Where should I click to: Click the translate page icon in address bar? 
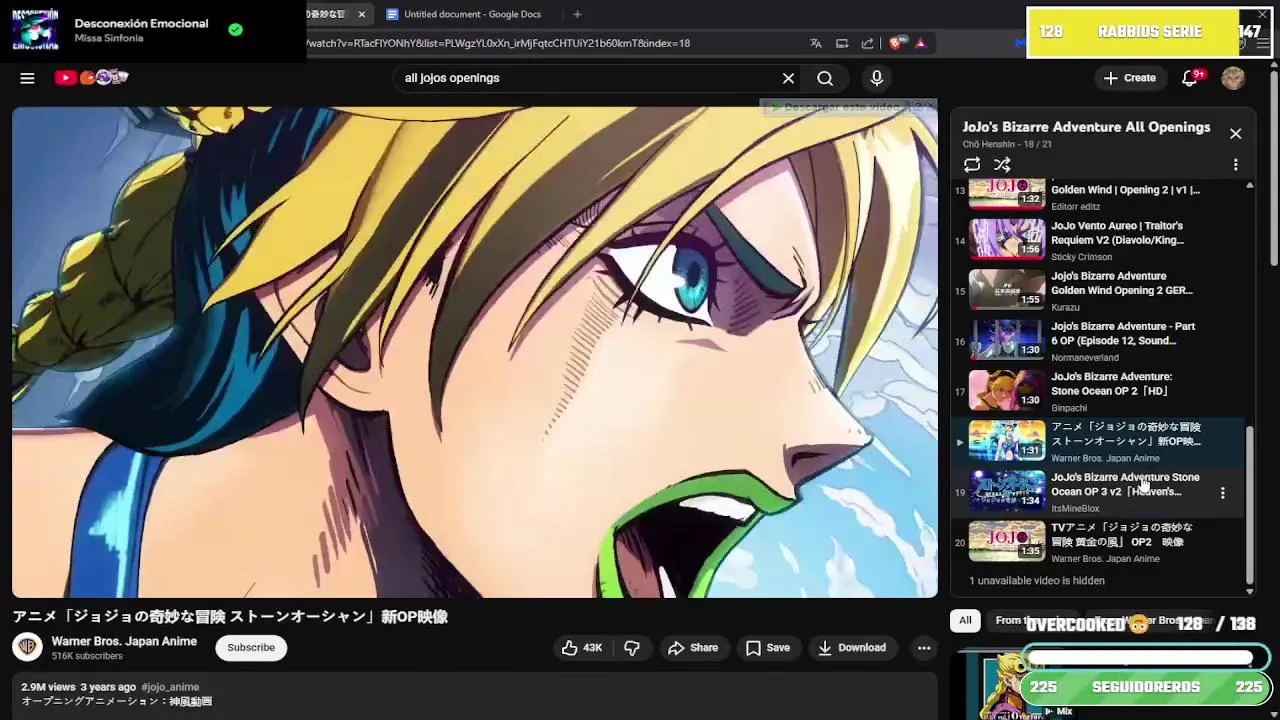pyautogui.click(x=816, y=43)
